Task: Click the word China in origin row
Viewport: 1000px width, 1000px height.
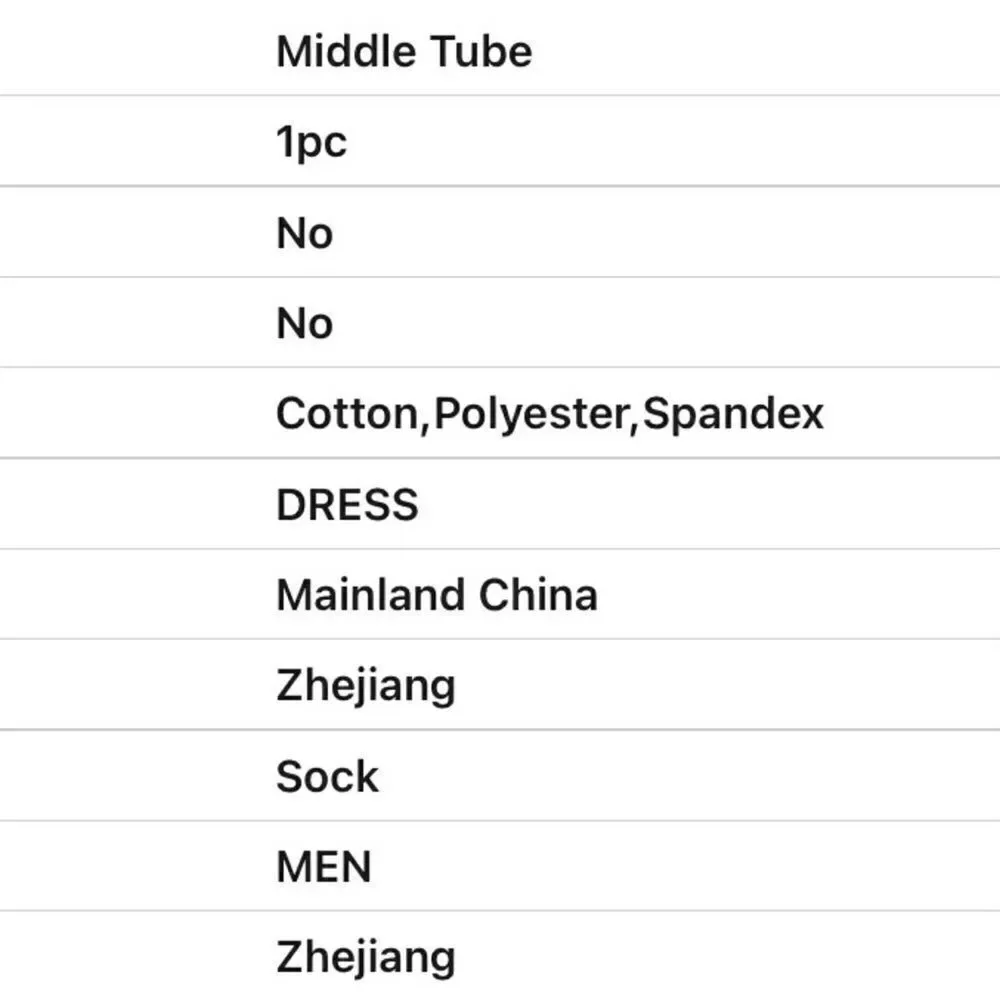Action: (538, 595)
